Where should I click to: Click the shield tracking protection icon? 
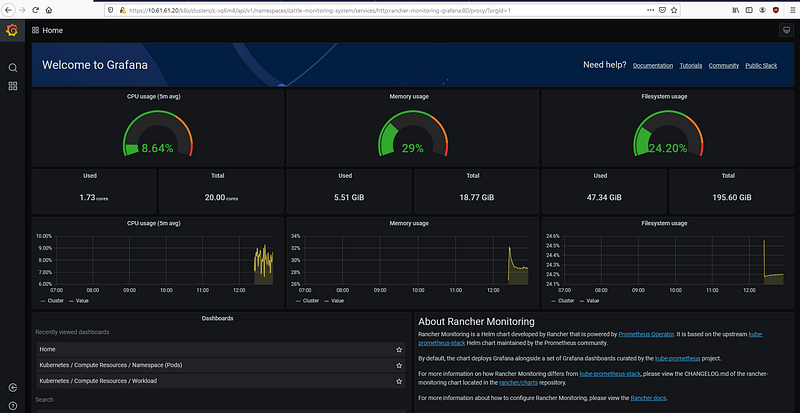click(112, 10)
